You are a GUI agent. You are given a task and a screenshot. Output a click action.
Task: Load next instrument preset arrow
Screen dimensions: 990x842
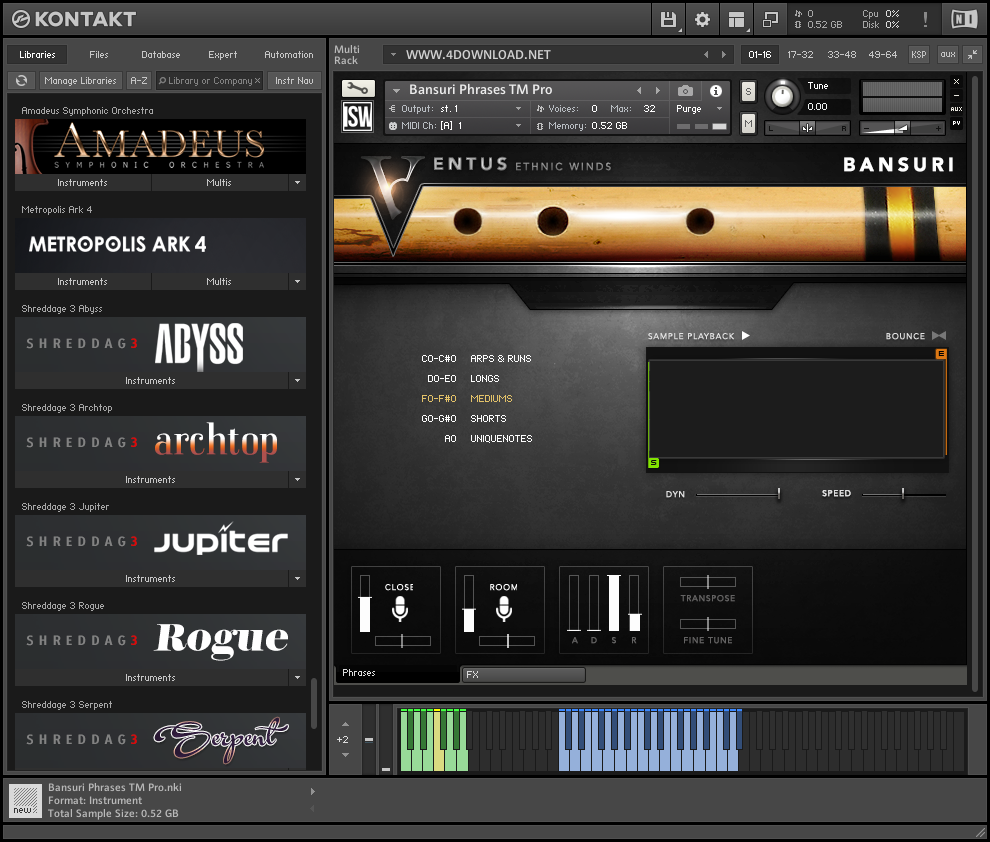pyautogui.click(x=657, y=90)
